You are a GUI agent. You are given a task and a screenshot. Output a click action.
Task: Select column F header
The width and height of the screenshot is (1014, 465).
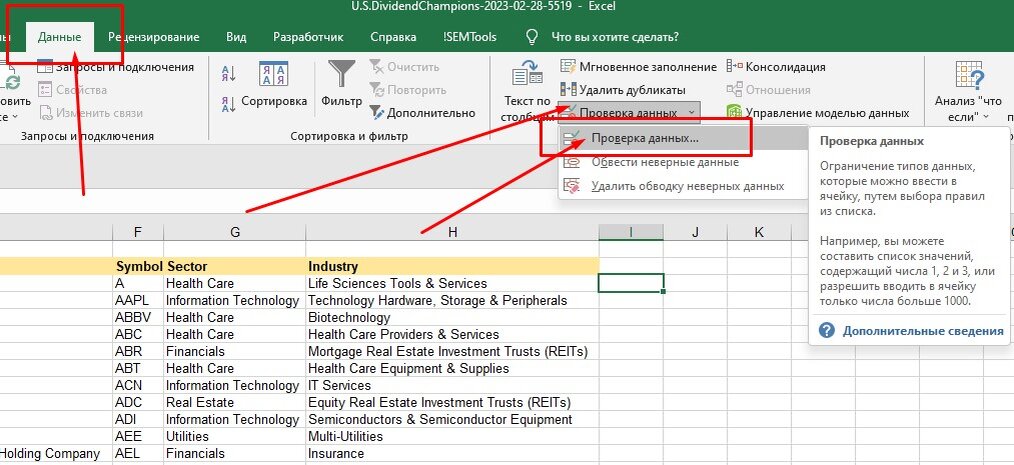(x=138, y=232)
